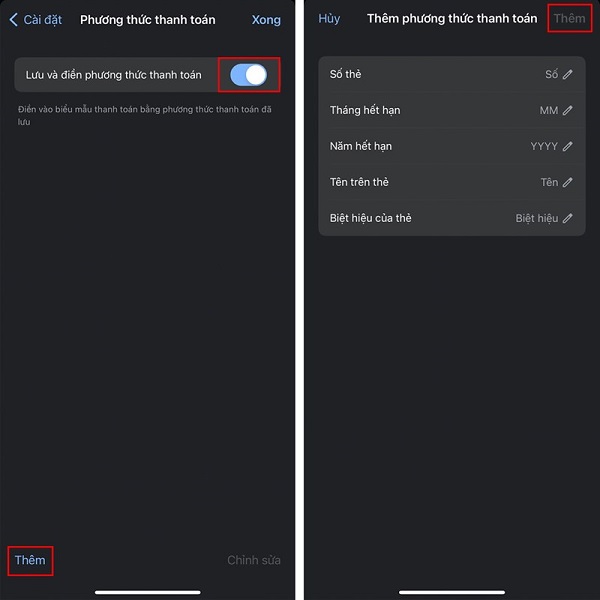600x600 pixels.
Task: Tap the Chỉnh sửa button
Action: (254, 560)
